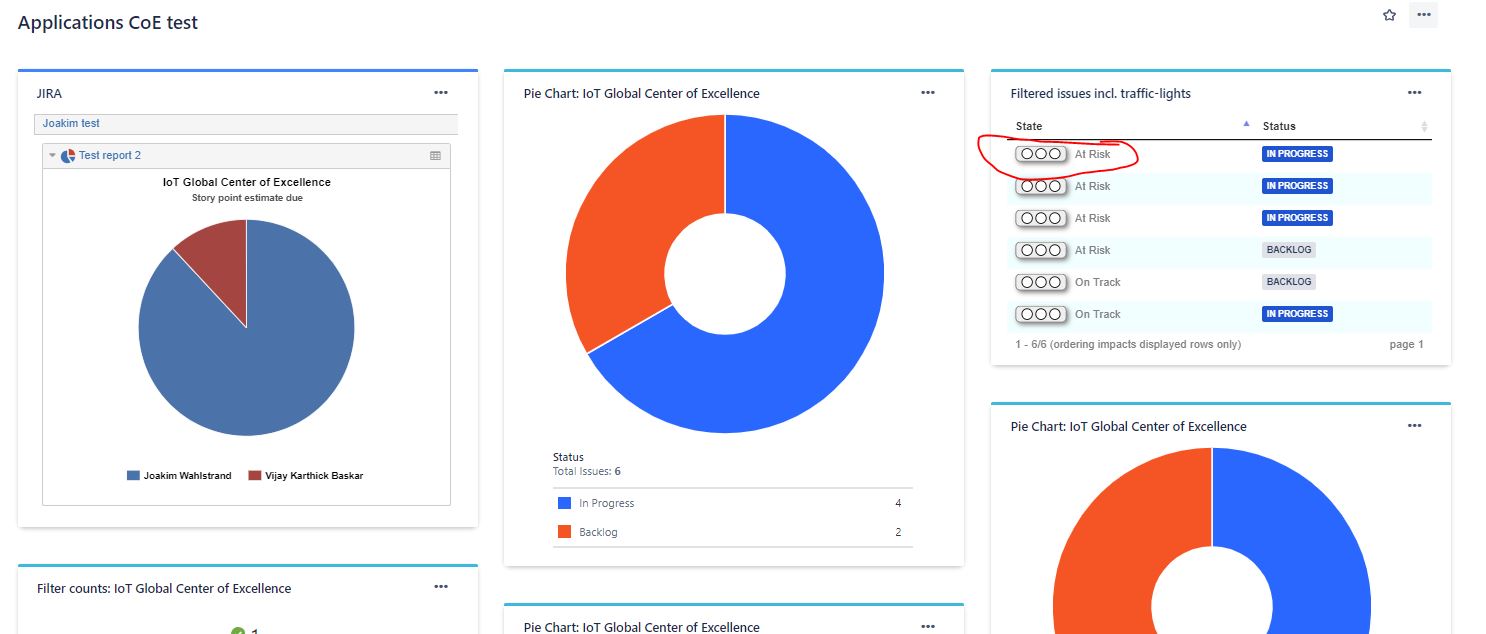Collapse the Test report 2 section
This screenshot has height=634, width=1486.
52,156
